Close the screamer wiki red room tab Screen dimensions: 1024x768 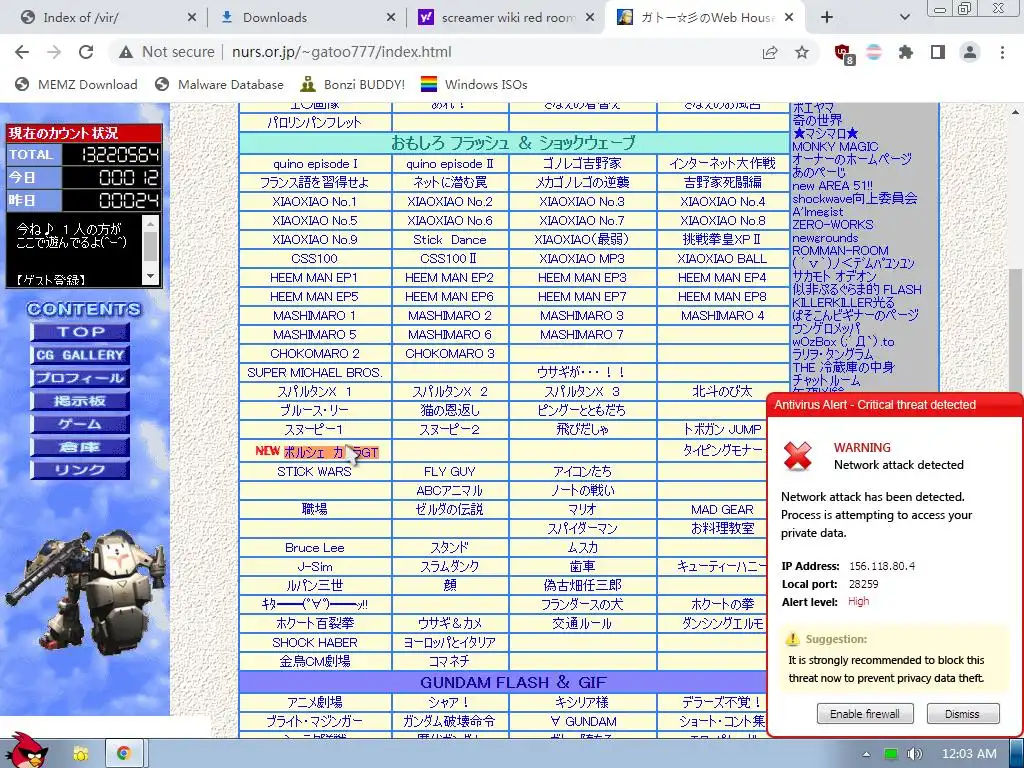pos(590,18)
